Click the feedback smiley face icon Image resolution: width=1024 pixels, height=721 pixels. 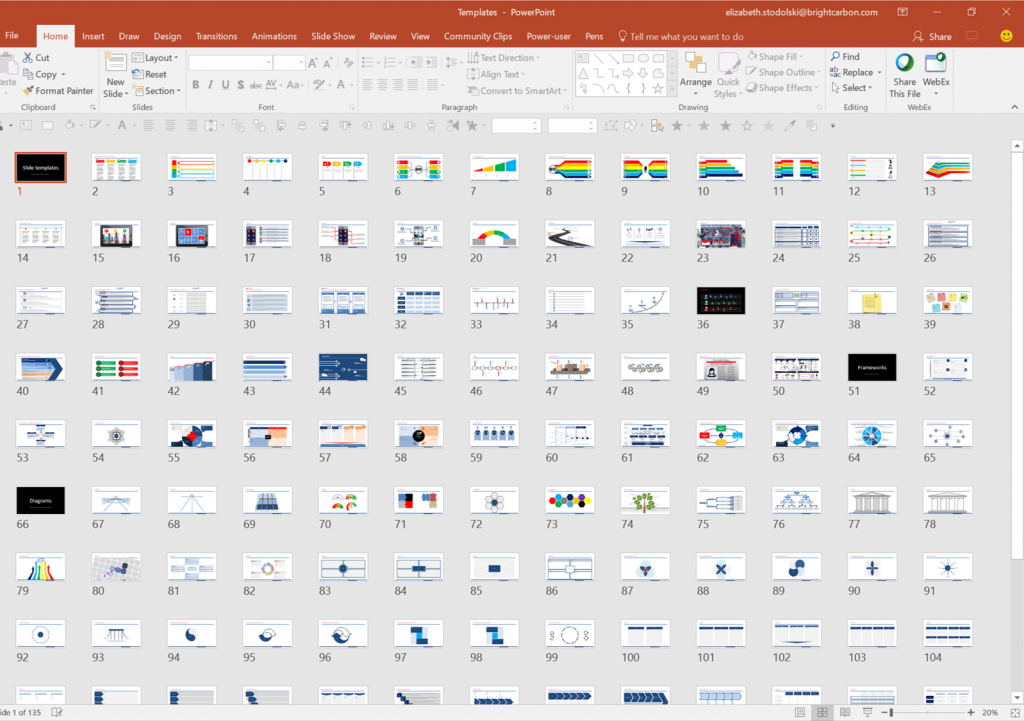point(1006,36)
